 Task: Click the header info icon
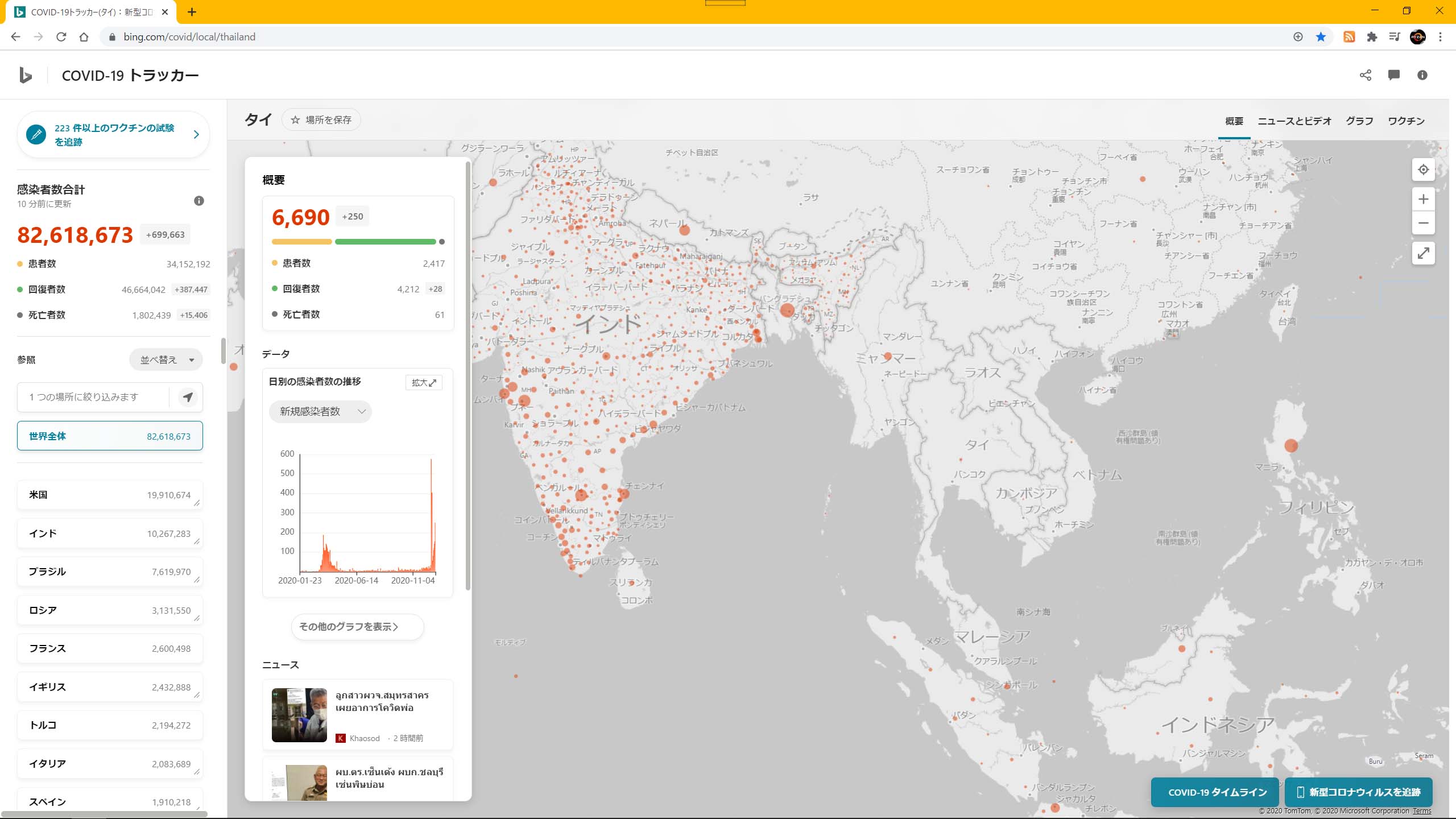click(1422, 75)
